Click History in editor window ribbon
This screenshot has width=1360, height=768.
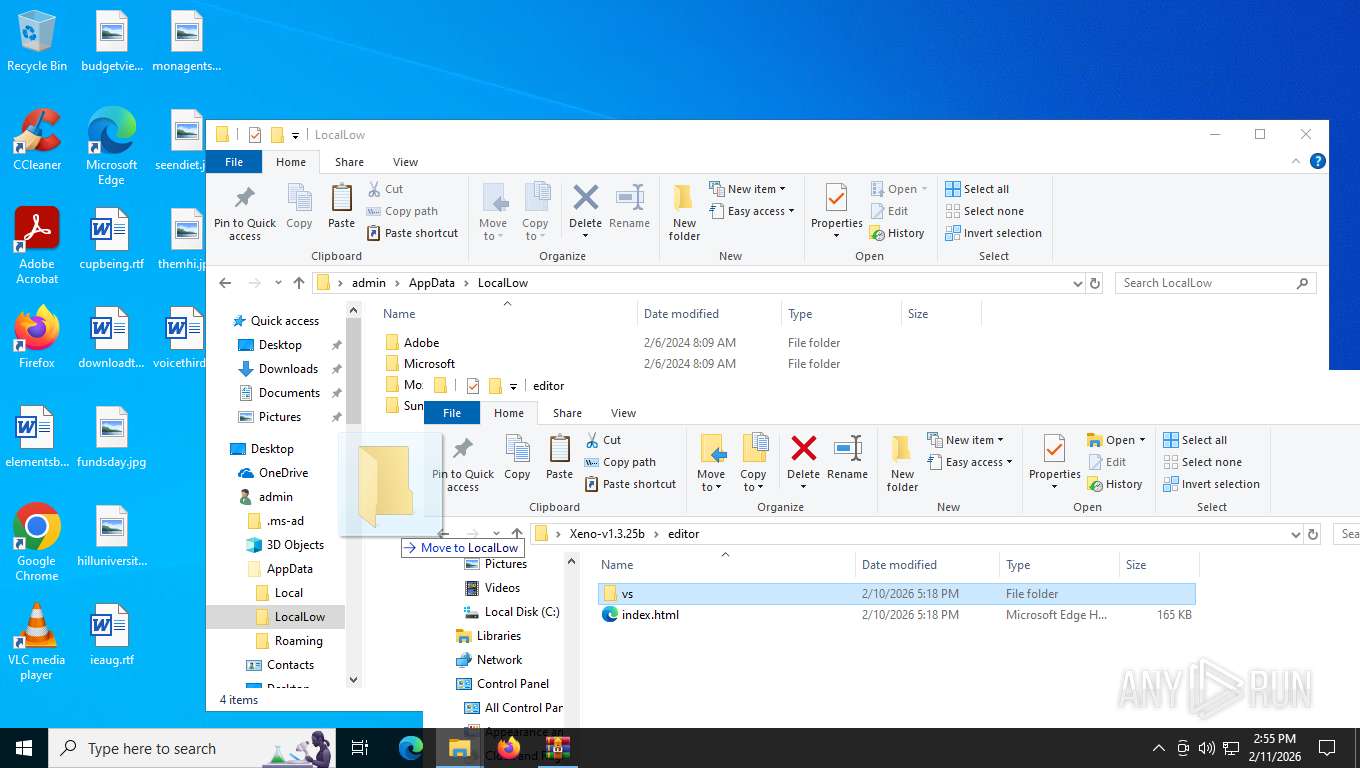[1115, 484]
